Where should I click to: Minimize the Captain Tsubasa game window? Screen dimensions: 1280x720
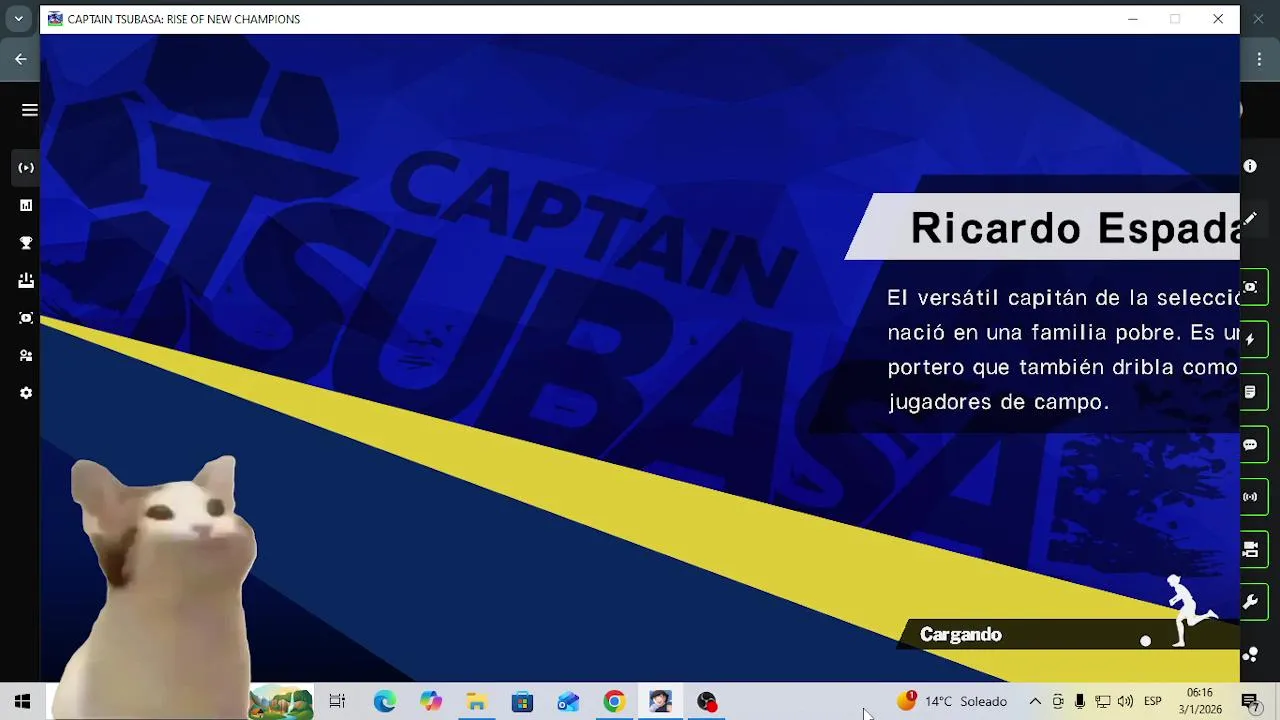tap(1133, 19)
